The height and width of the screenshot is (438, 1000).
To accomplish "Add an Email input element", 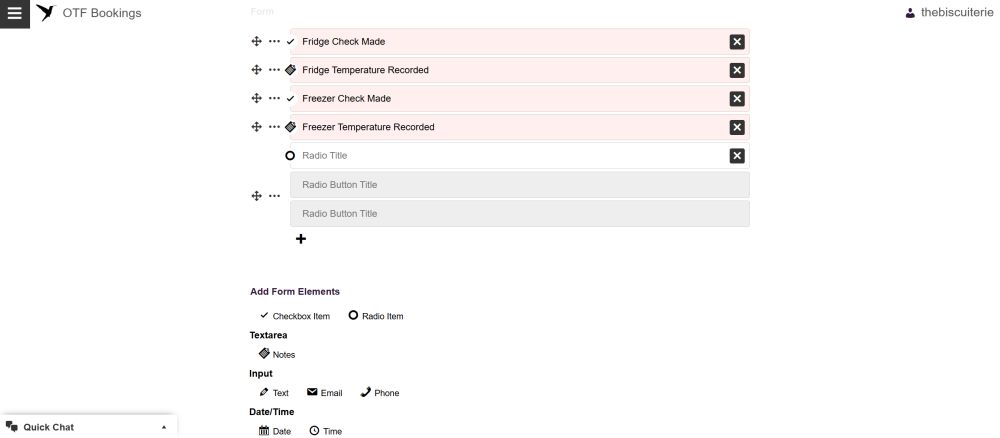I will 325,393.
